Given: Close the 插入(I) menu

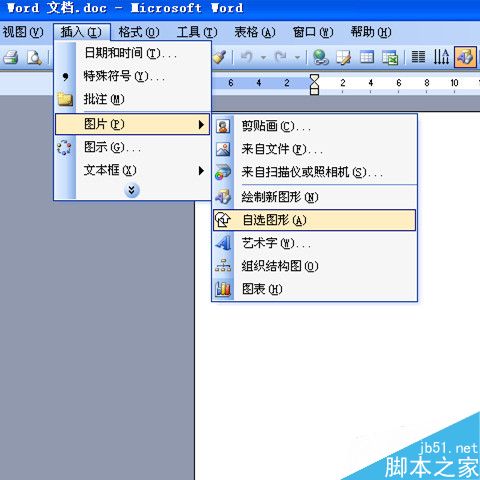Looking at the screenshot, I should (81, 32).
